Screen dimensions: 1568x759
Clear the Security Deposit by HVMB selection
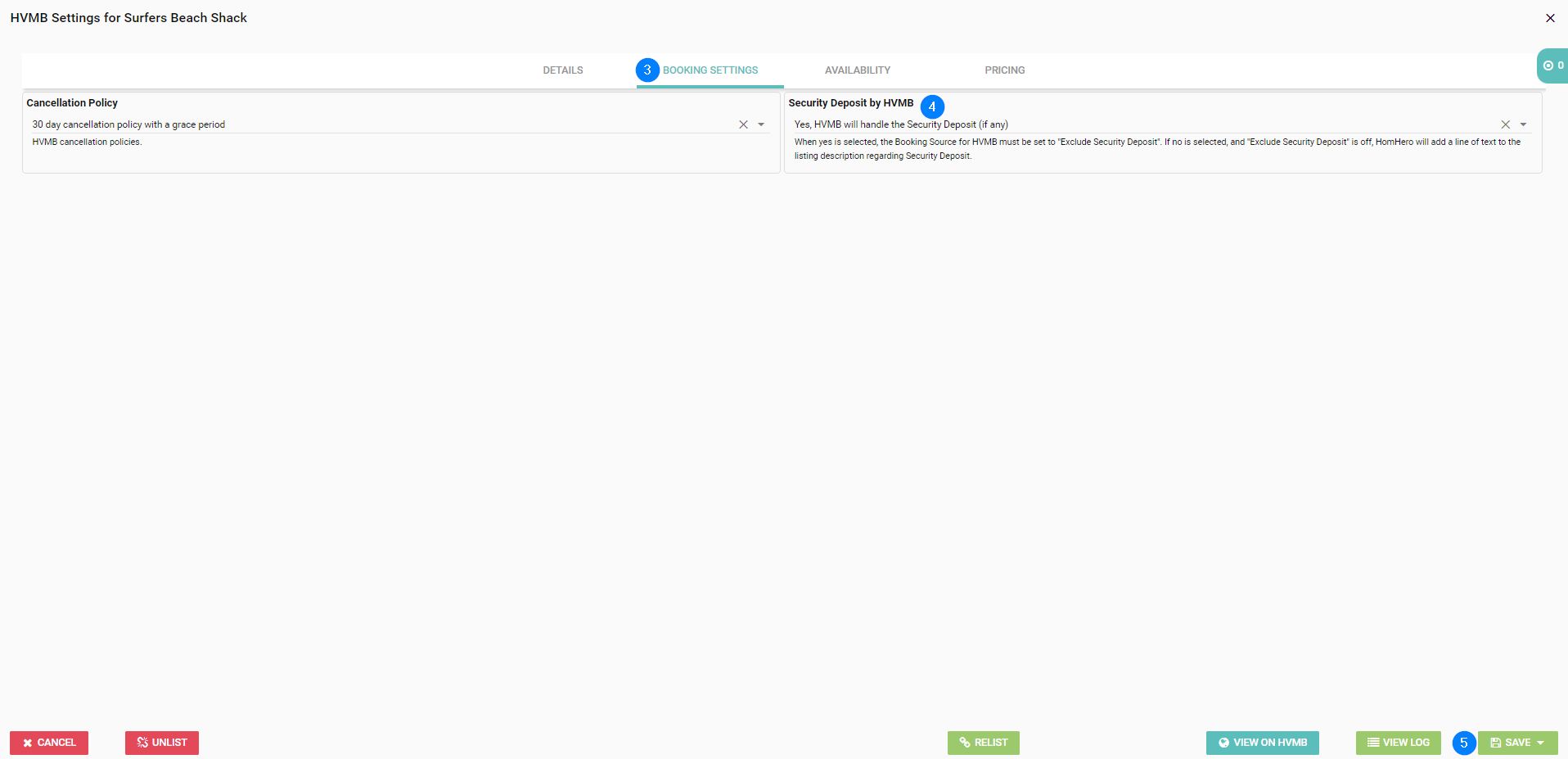(x=1505, y=124)
